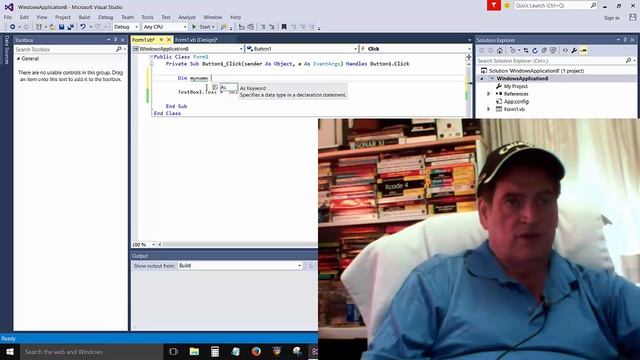Click the Visual Studio logo in the title bar
Screen dimensions: 640x360
tap(9, 7)
